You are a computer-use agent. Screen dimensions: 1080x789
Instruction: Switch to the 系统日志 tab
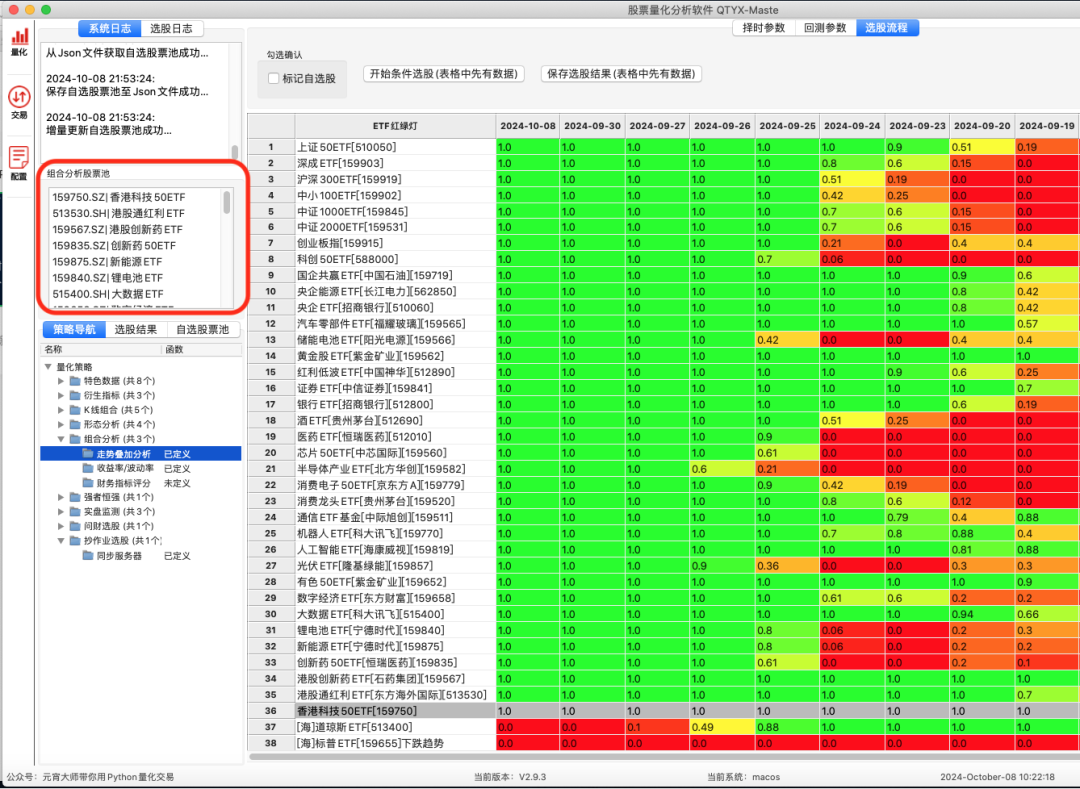(x=110, y=28)
